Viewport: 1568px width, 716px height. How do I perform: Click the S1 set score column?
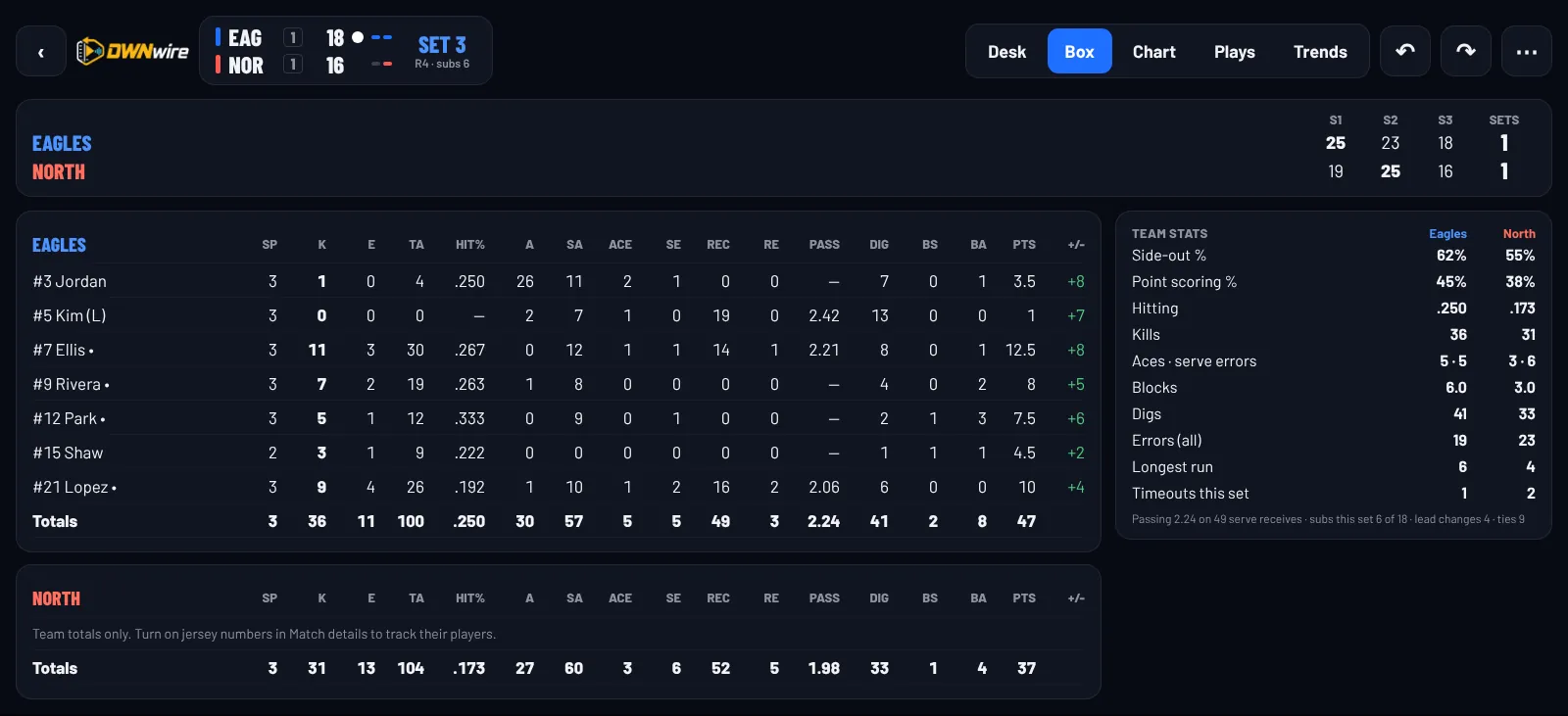coord(1336,146)
